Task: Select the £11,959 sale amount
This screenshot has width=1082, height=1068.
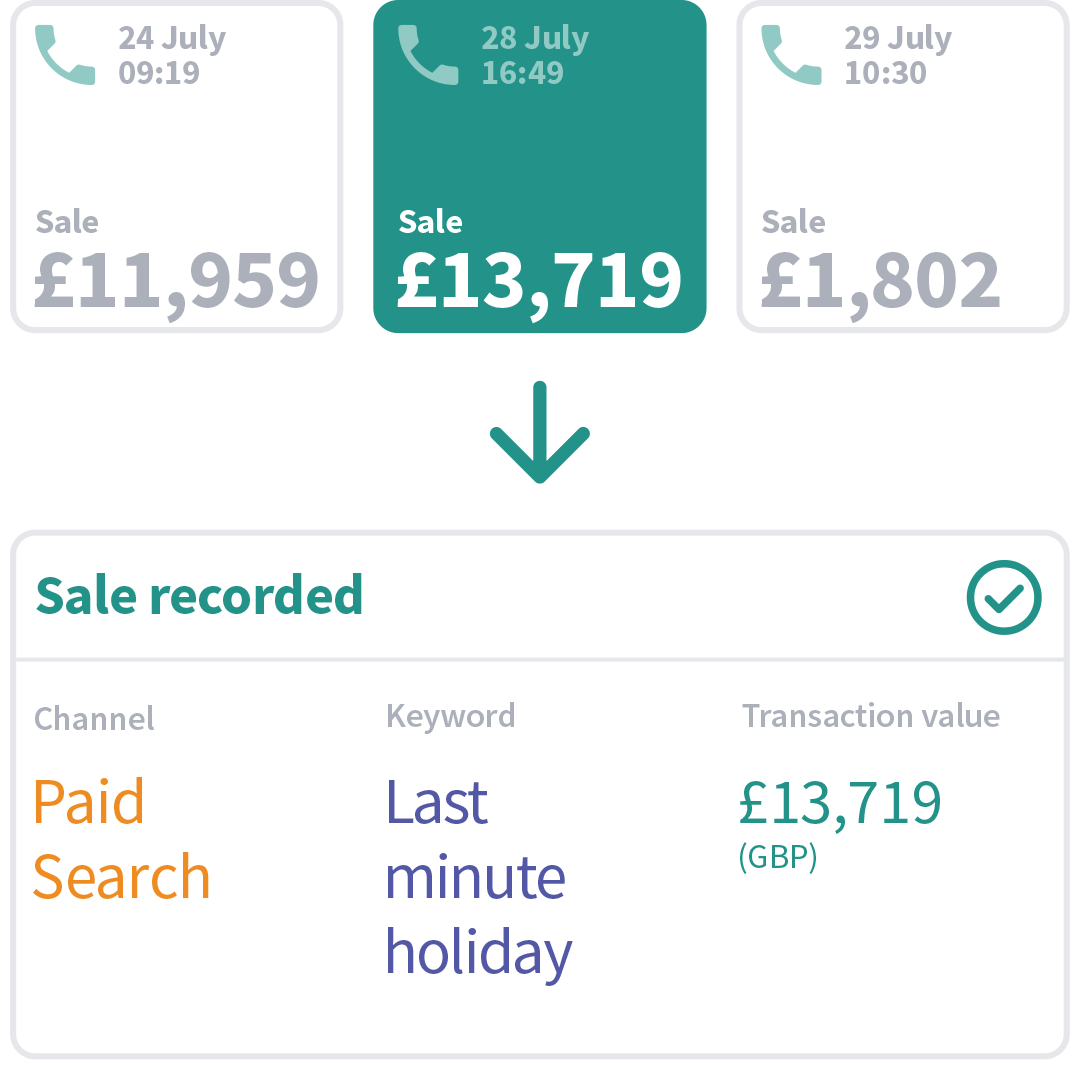Action: tap(176, 281)
